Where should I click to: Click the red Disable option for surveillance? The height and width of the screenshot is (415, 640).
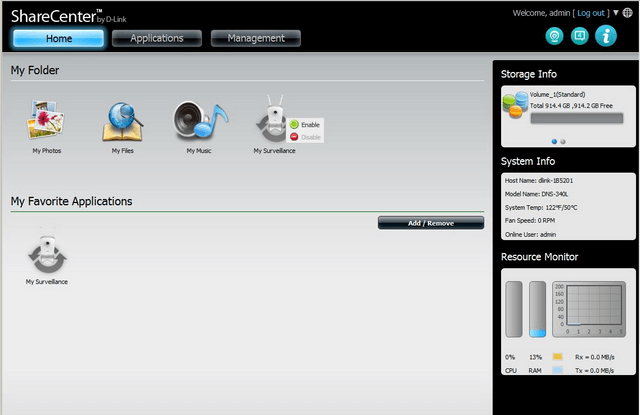(305, 137)
